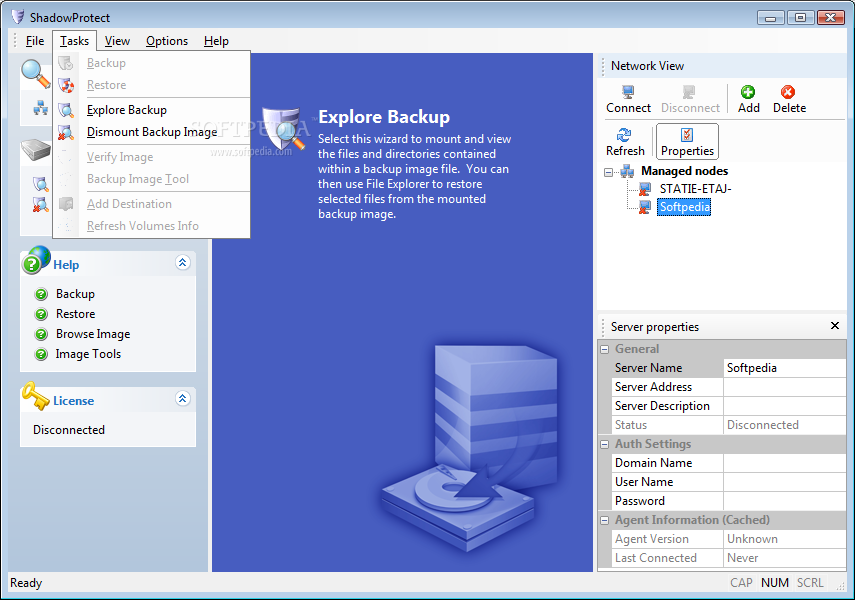Image resolution: width=855 pixels, height=600 pixels.
Task: Select the Softpedia managed node
Action: point(684,207)
